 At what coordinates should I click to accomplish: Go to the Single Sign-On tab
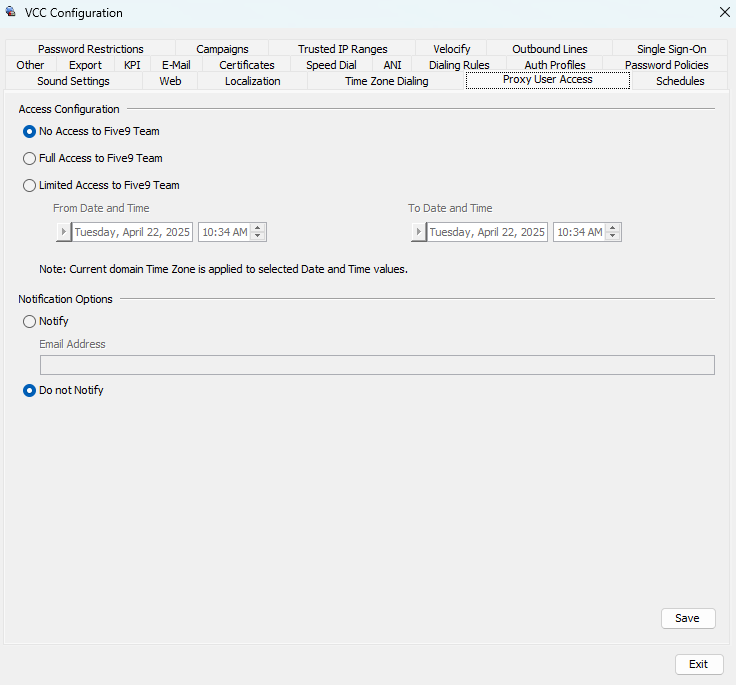(671, 49)
